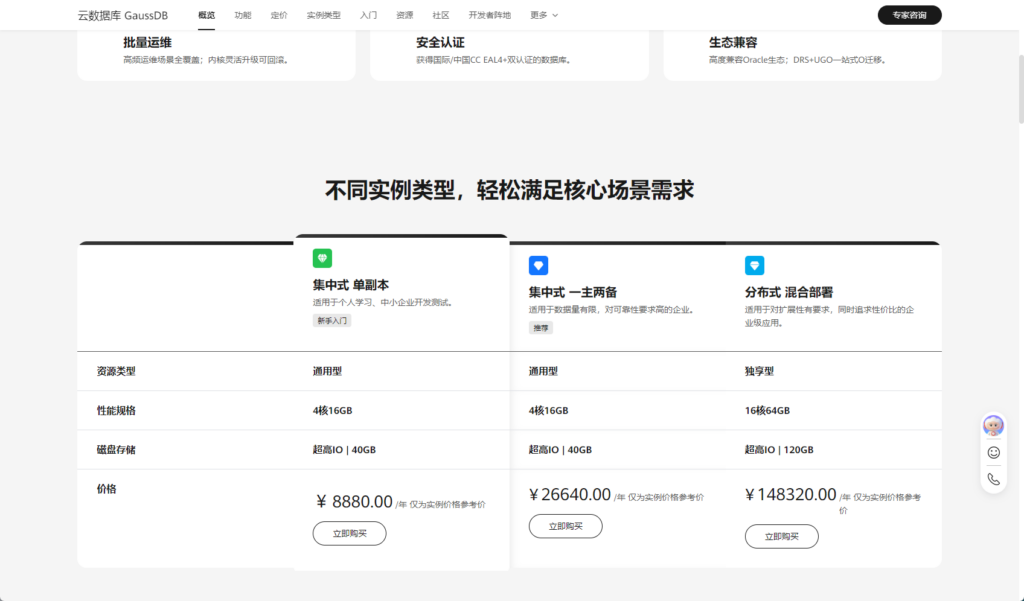Select the 概览 tab
Screen dimensions: 1024x601
206,15
